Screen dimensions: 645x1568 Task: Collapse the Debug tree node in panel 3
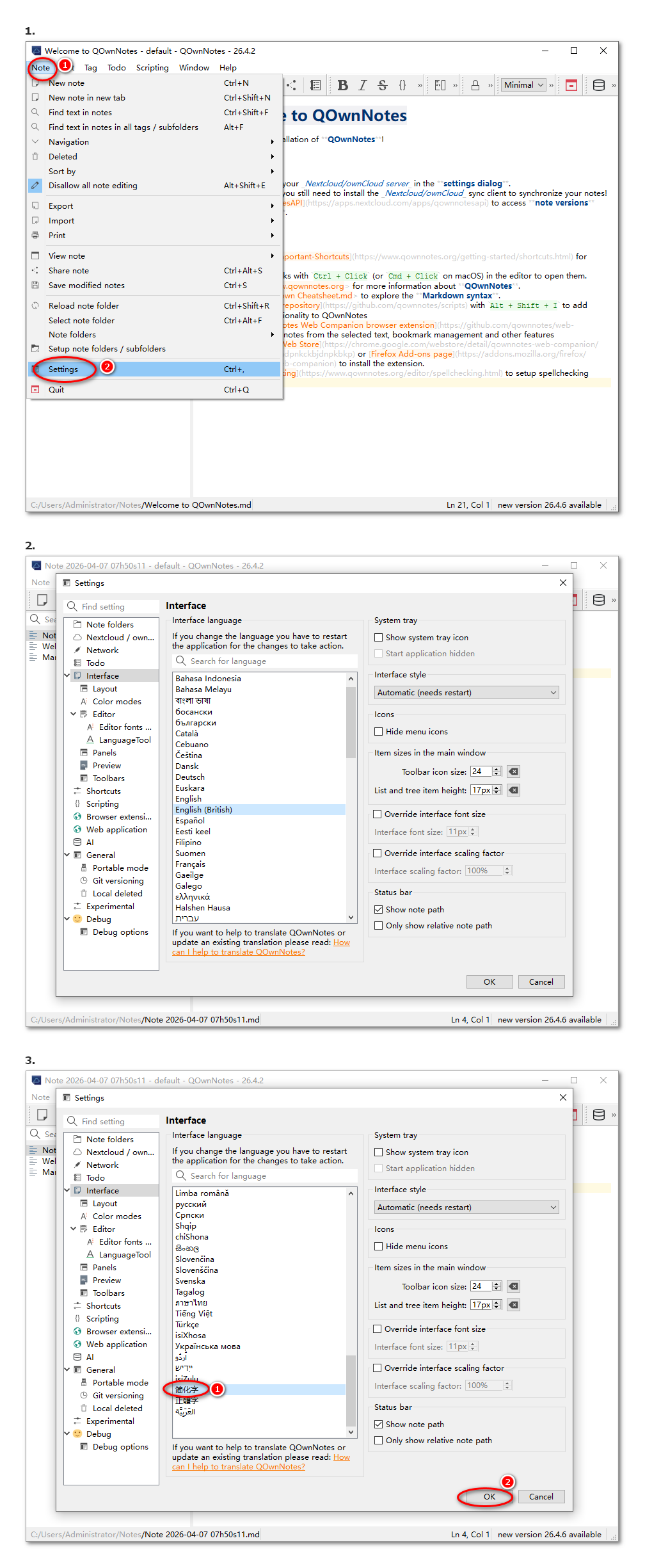point(67,1434)
